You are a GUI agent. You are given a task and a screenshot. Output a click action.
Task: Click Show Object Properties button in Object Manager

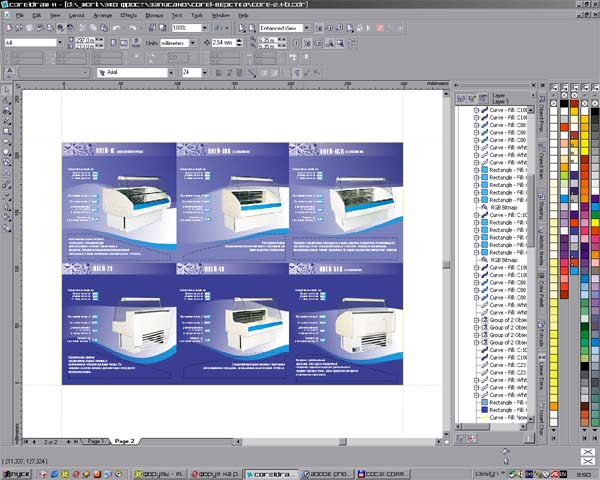(461, 99)
